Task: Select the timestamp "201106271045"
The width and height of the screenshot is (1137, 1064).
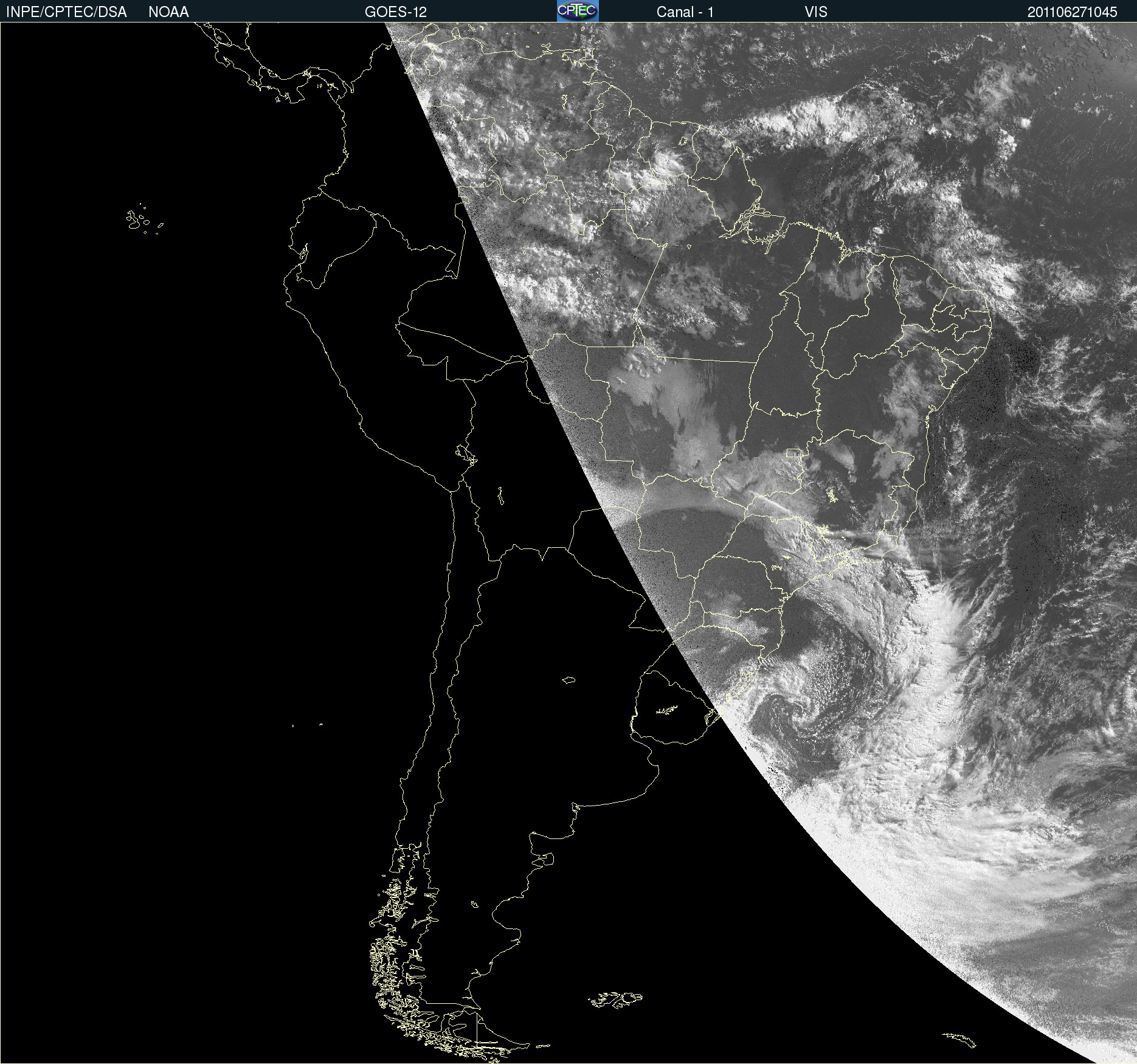Action: 1073,12
